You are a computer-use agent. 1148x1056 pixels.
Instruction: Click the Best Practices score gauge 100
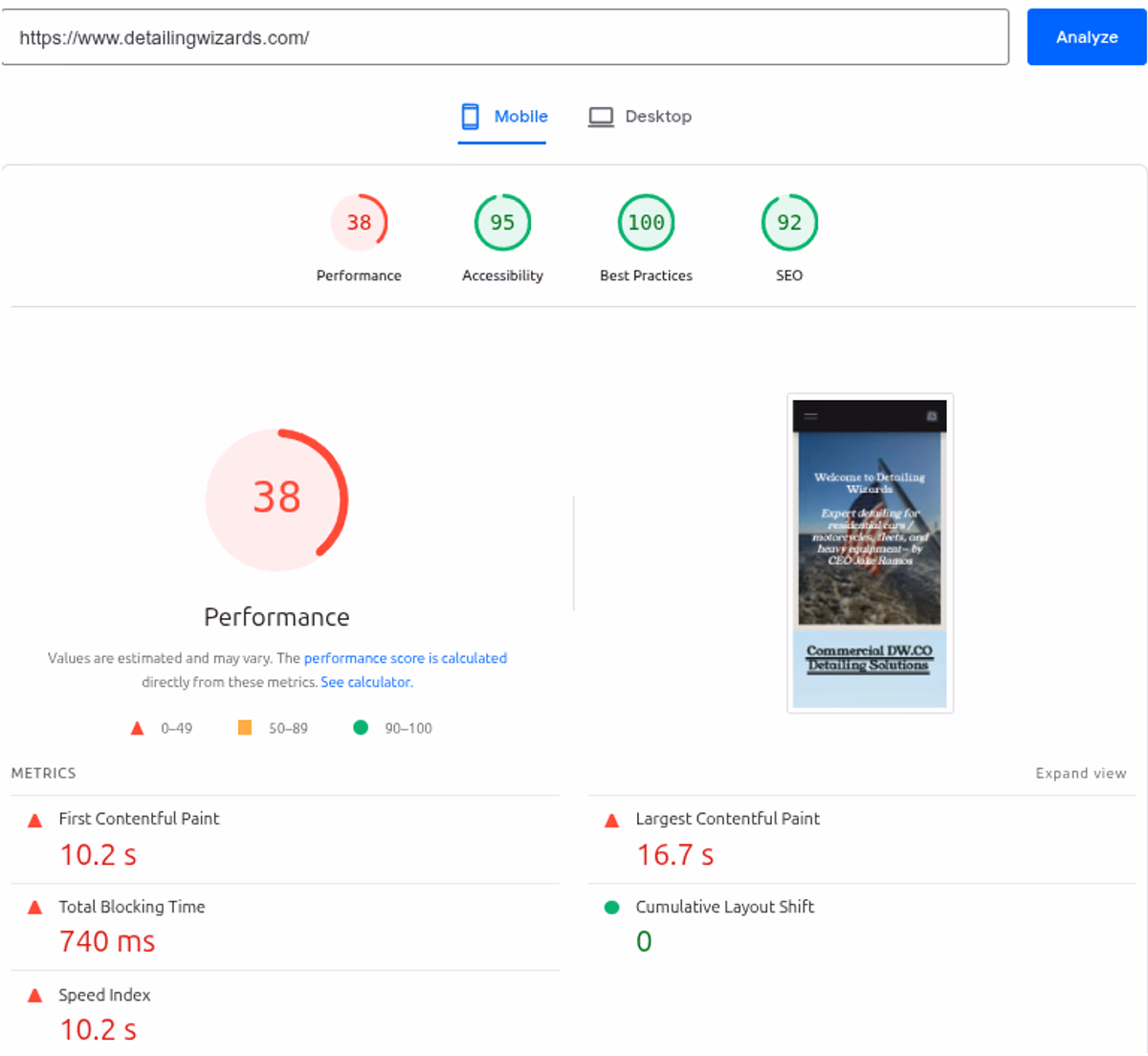coord(646,223)
